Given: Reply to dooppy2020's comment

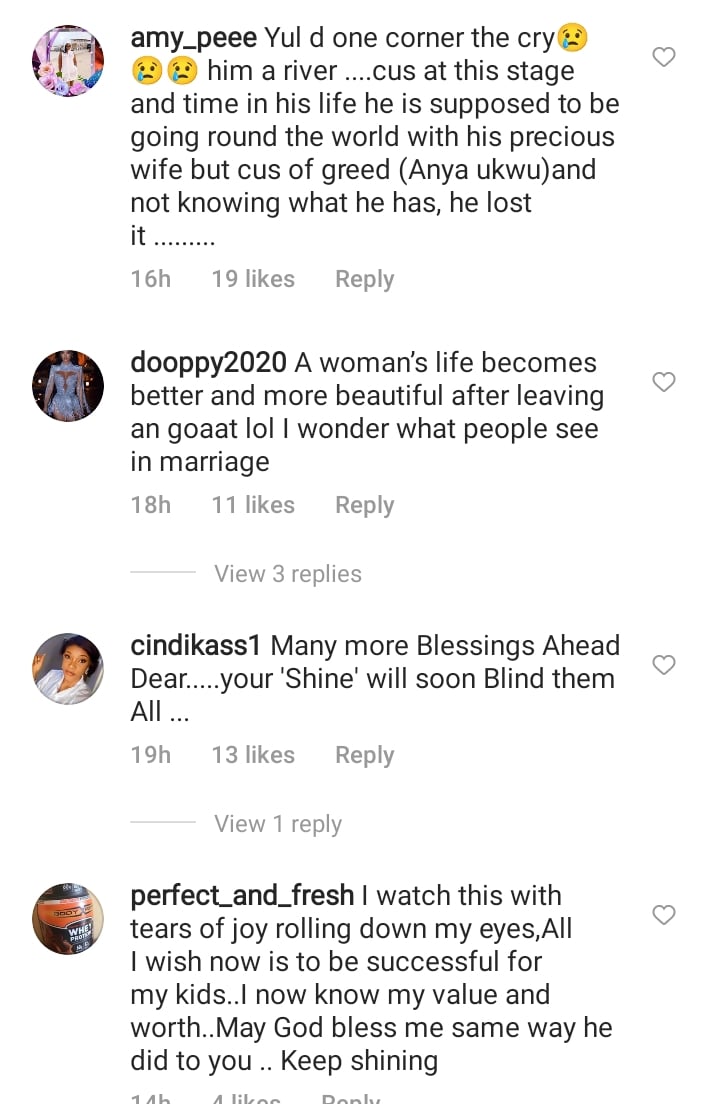Looking at the screenshot, I should pyautogui.click(x=364, y=505).
